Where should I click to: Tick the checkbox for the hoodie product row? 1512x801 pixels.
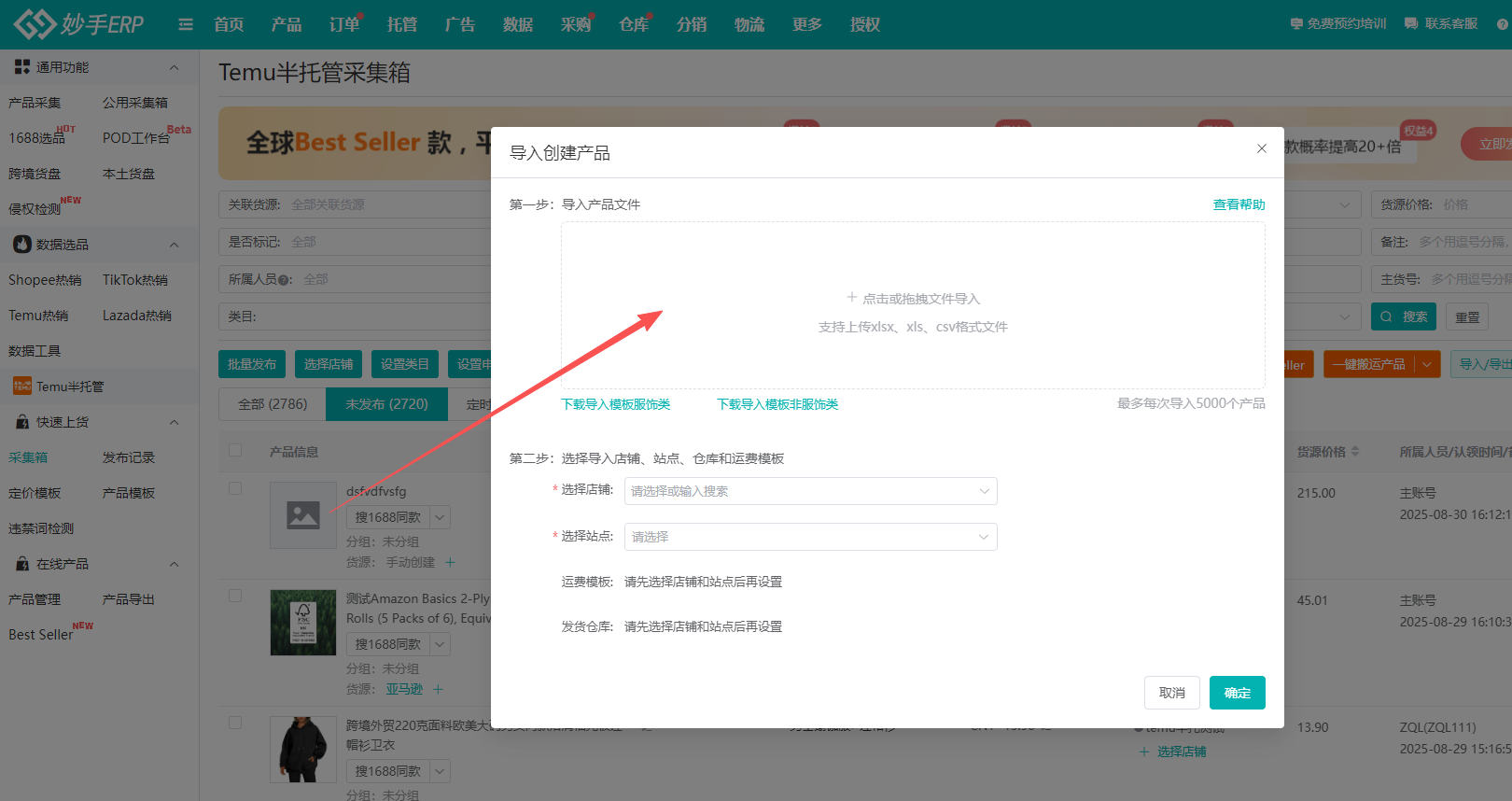coord(235,723)
